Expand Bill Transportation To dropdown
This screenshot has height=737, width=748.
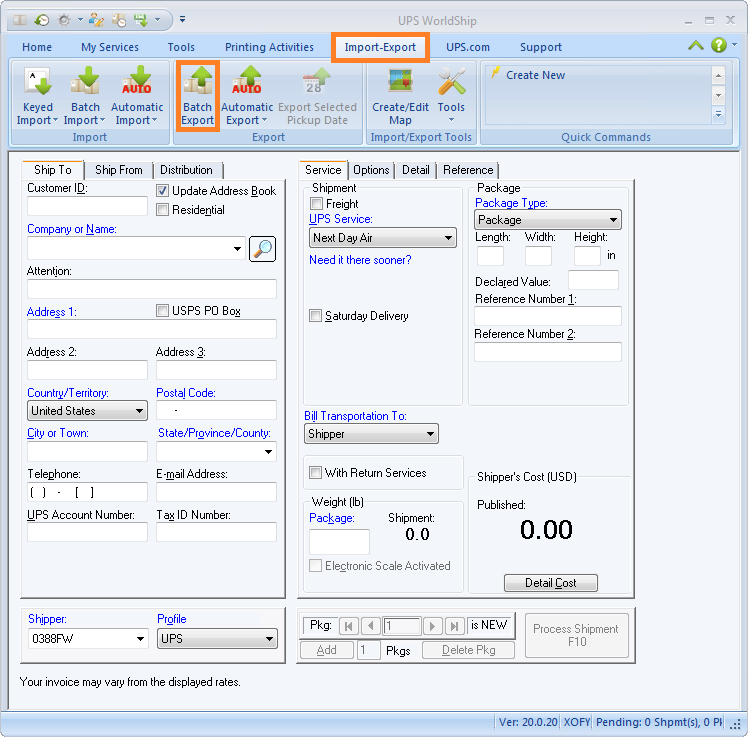(x=371, y=434)
